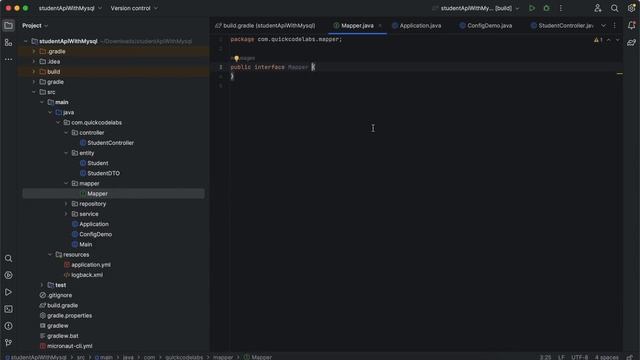Screen dimensions: 640x360
Task: Click the intention lightbulb in editor
Action: (x=236, y=59)
